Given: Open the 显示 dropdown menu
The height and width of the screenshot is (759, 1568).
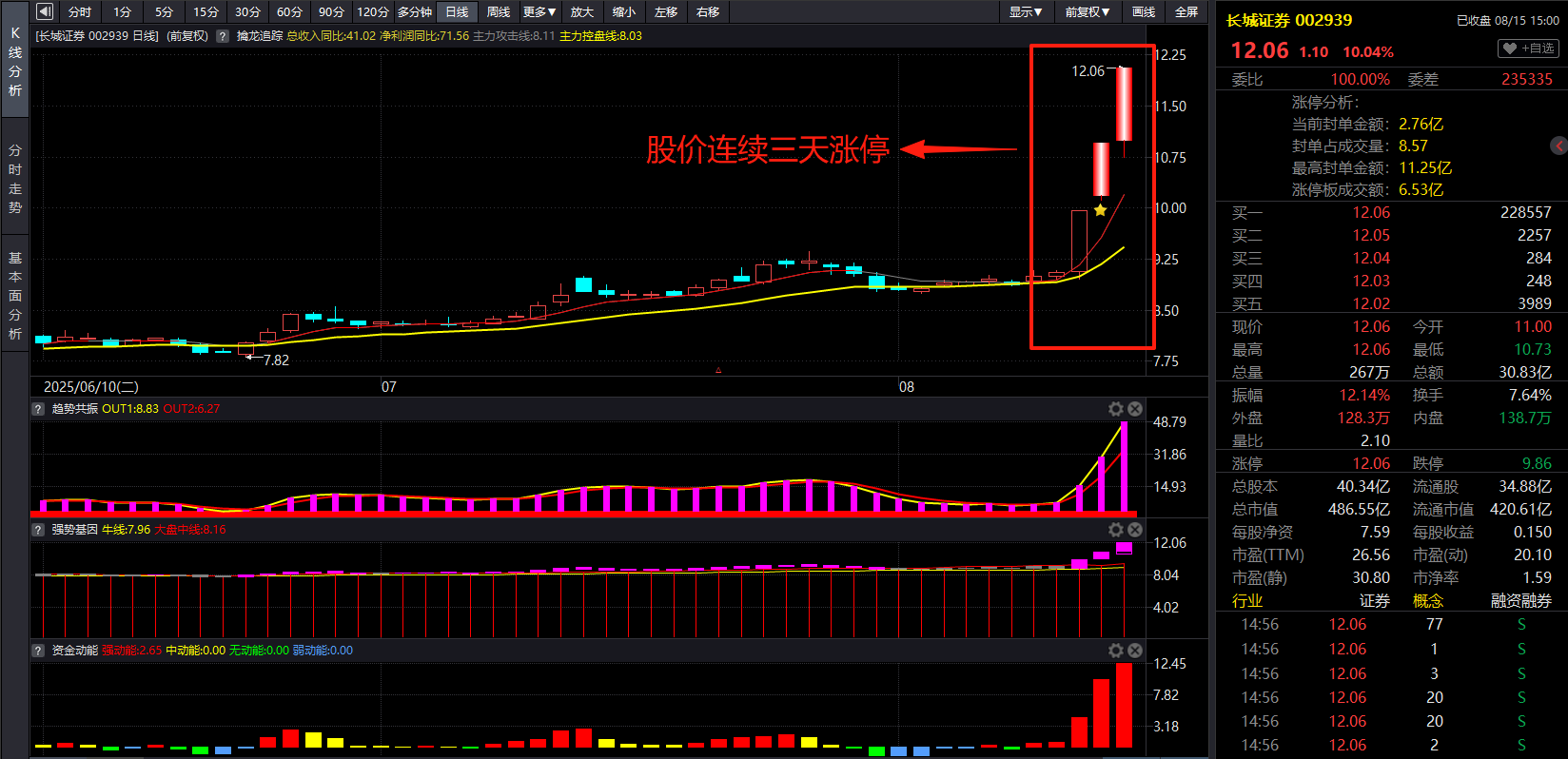Looking at the screenshot, I should pyautogui.click(x=1026, y=11).
